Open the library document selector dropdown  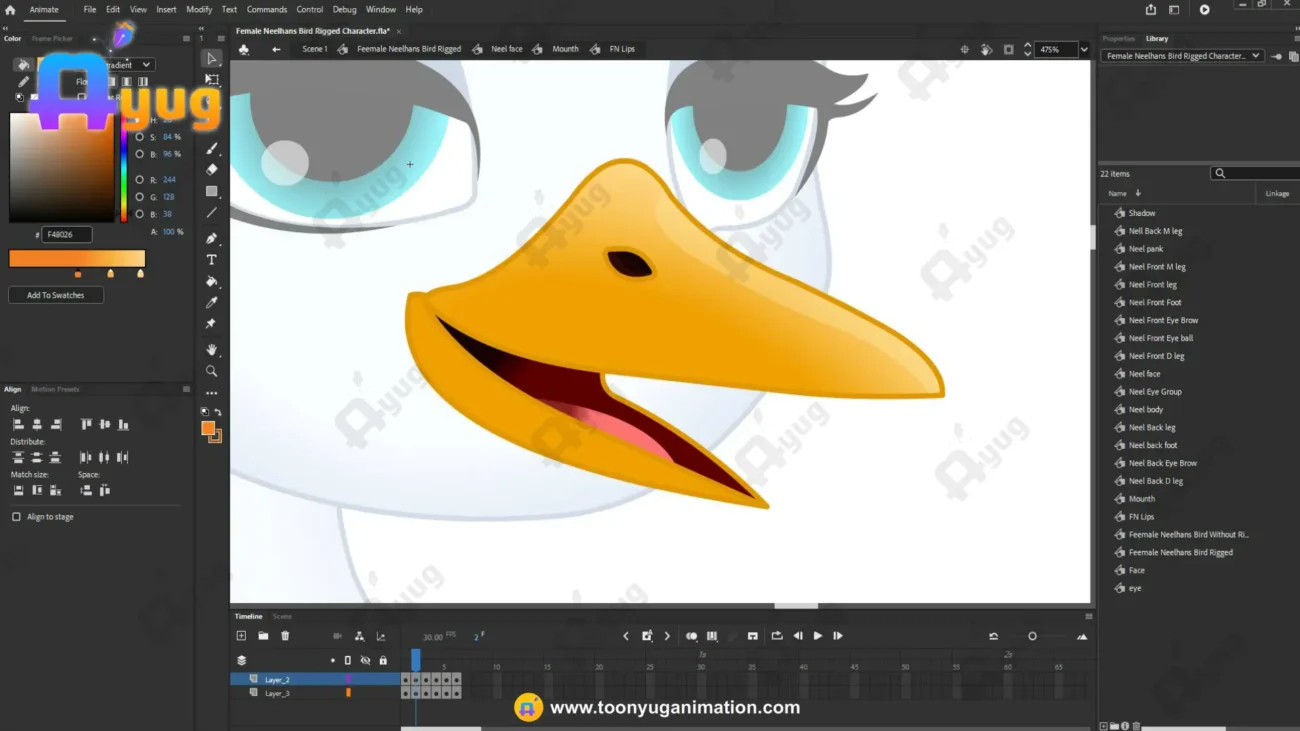click(1182, 56)
